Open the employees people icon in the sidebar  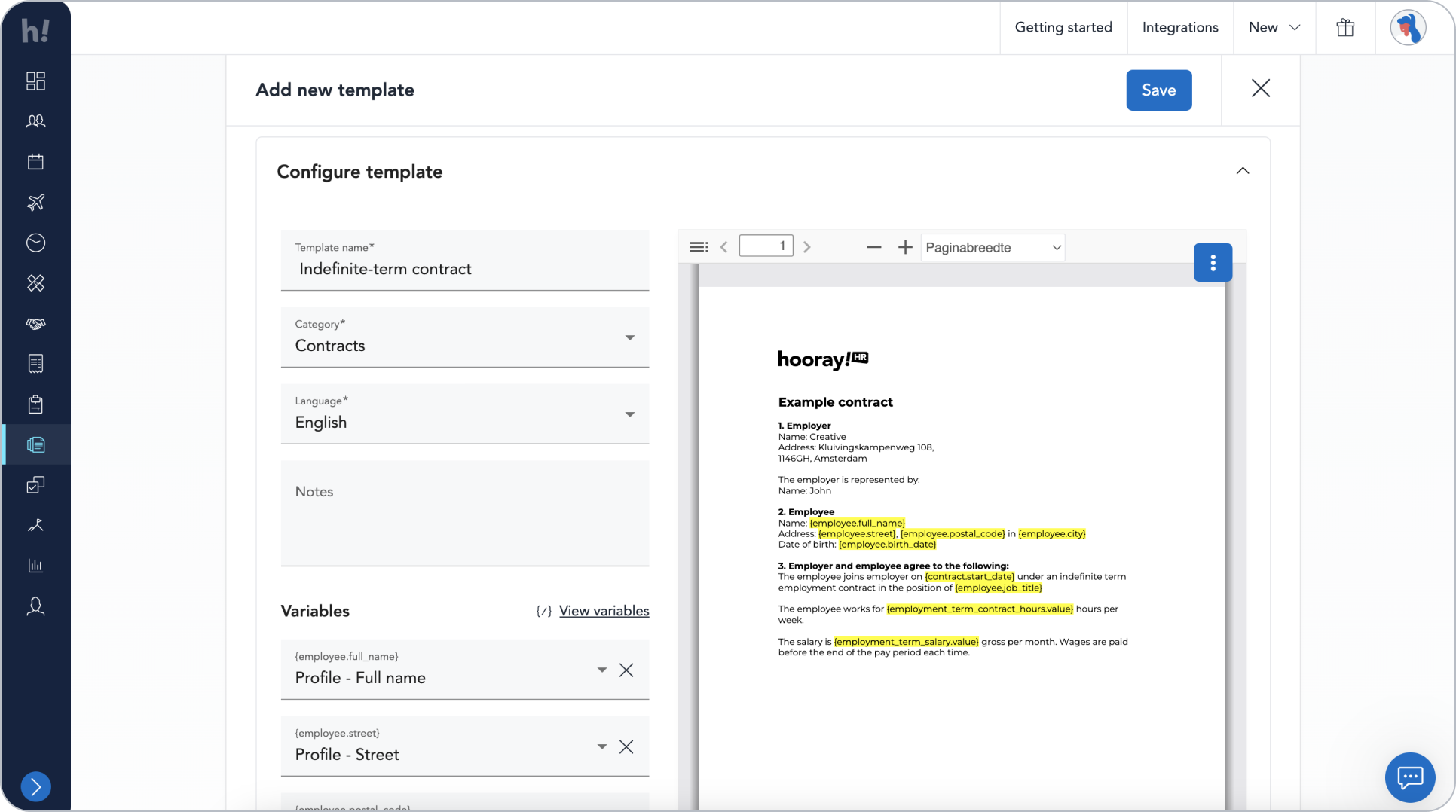point(35,121)
